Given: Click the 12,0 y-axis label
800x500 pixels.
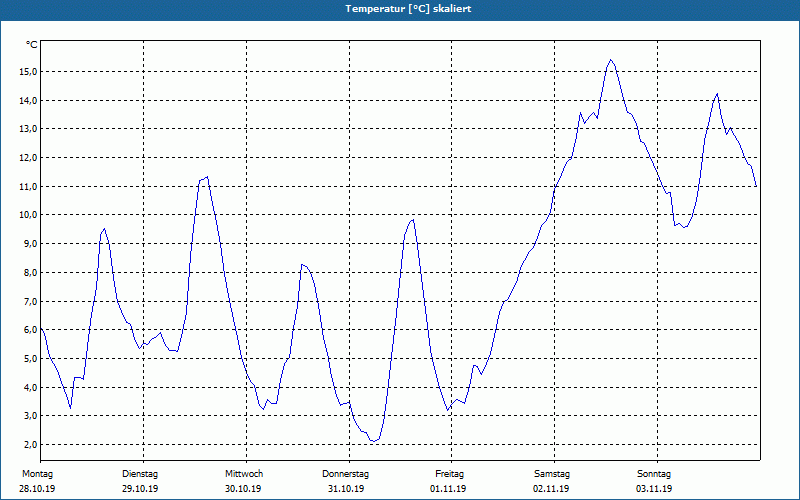Looking at the screenshot, I should pos(28,158).
